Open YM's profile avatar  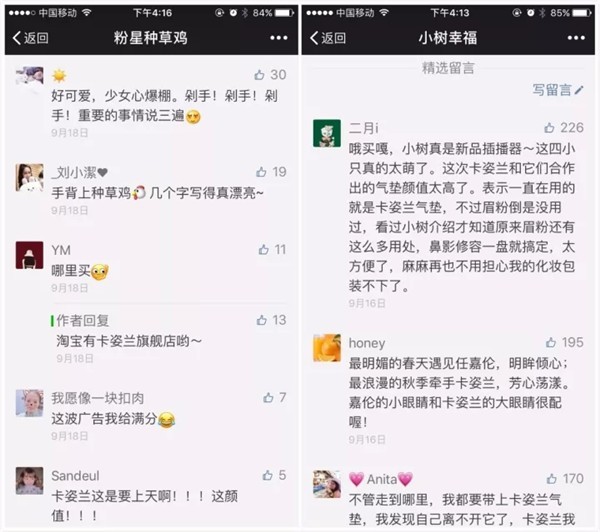(29, 255)
